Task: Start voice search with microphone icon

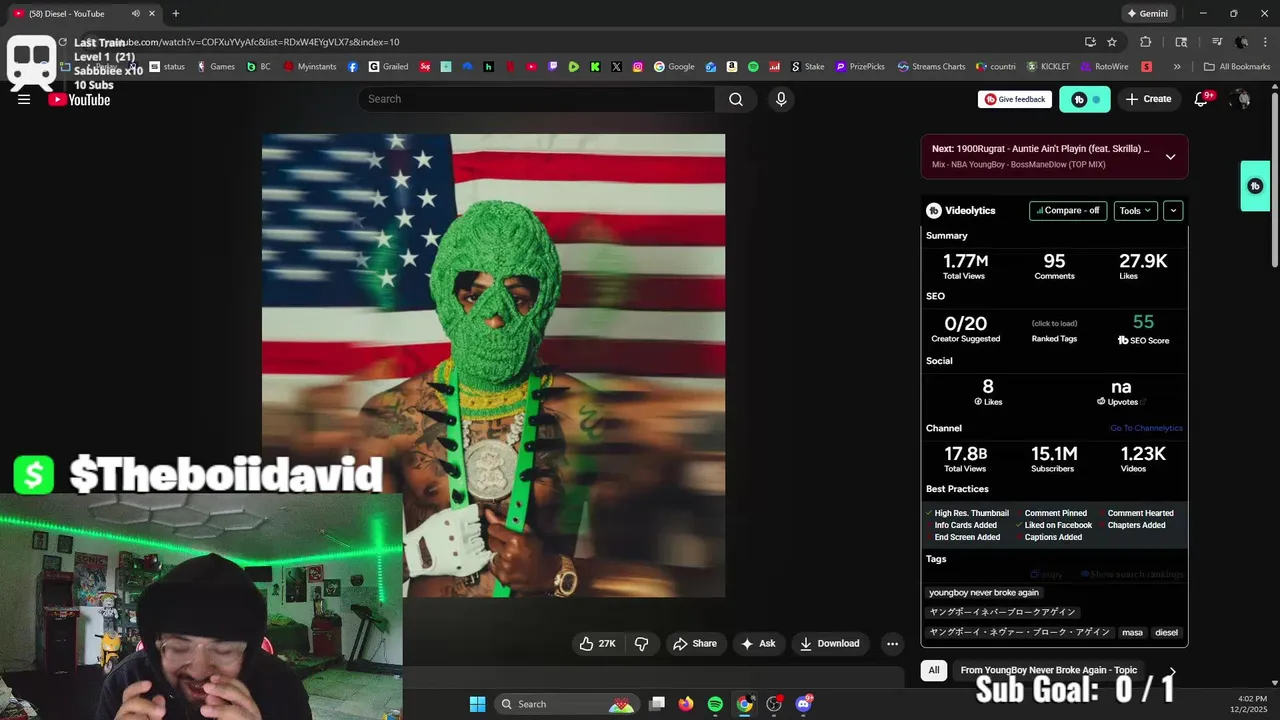Action: click(x=781, y=99)
